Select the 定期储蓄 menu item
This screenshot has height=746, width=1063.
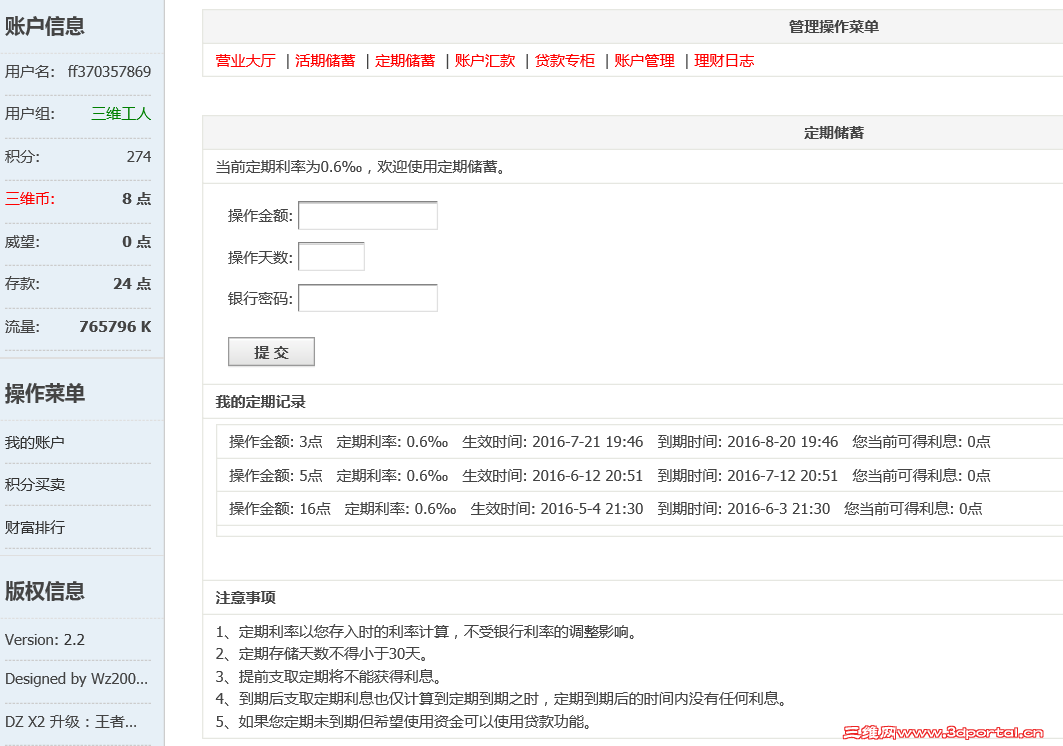pyautogui.click(x=405, y=61)
